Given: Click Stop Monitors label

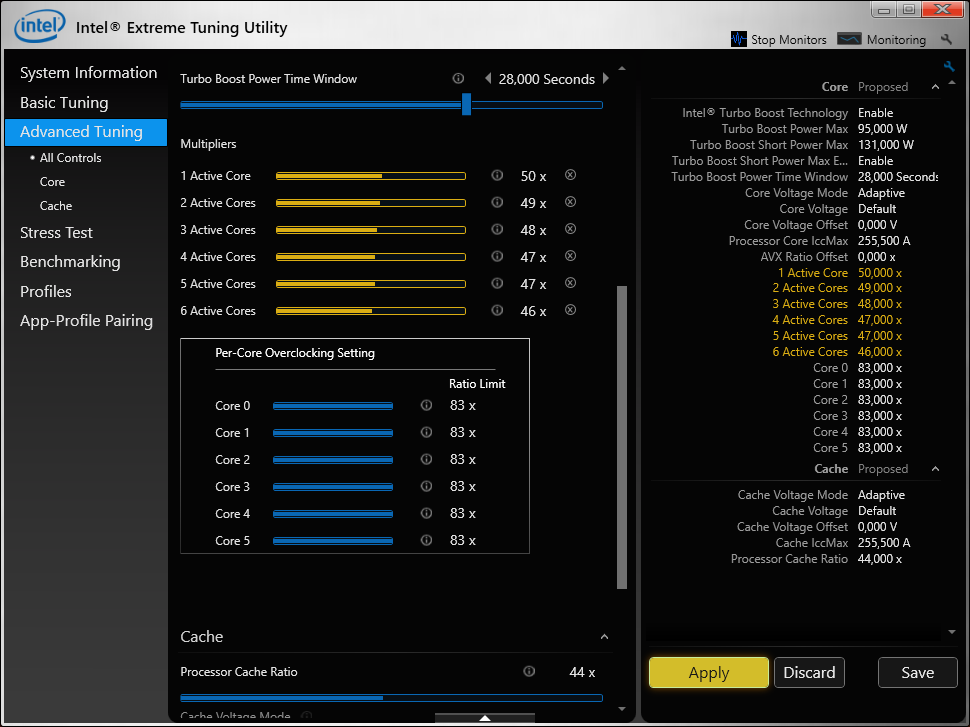Looking at the screenshot, I should 789,40.
